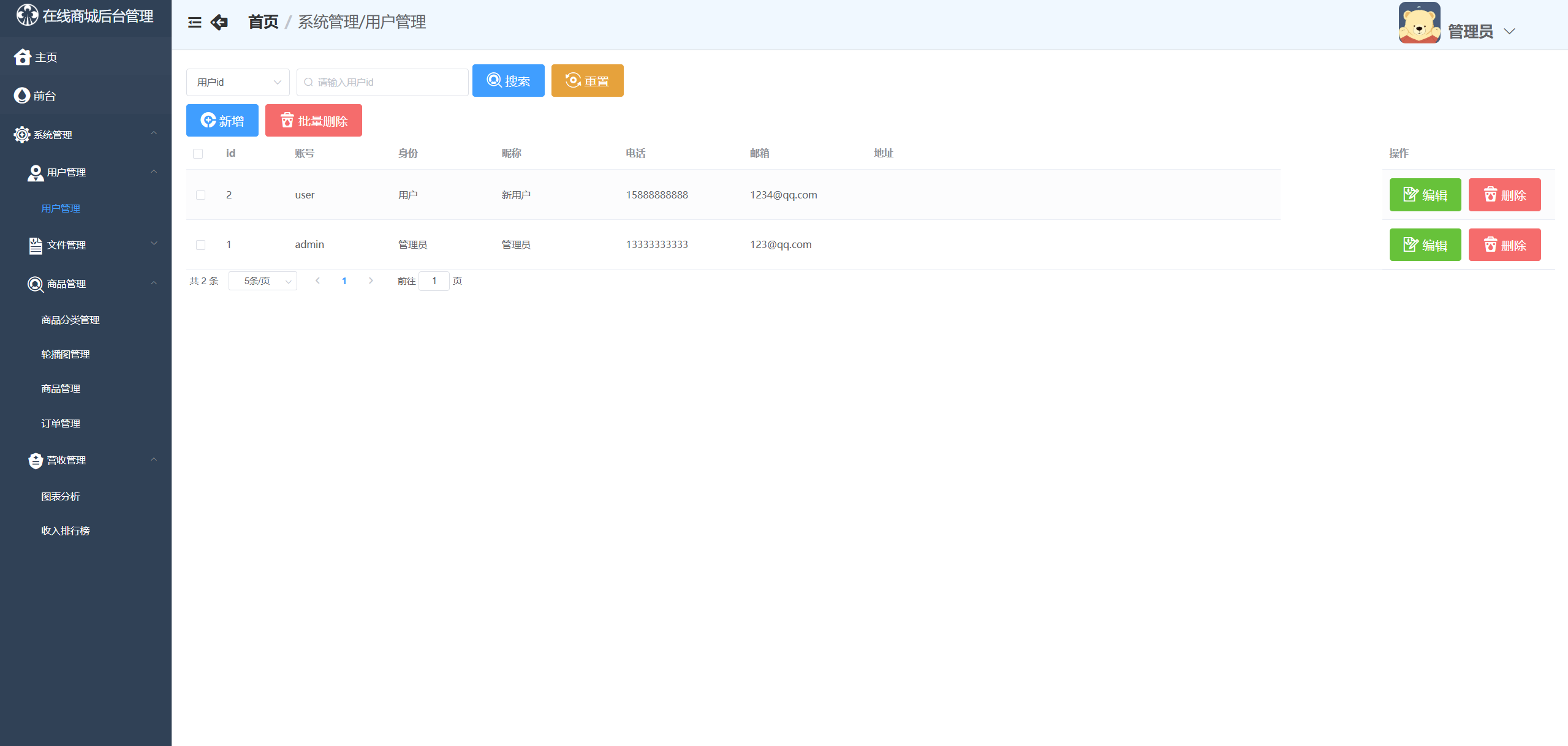The height and width of the screenshot is (746, 1568).
Task: Click the back arrow icon in header
Action: [219, 23]
